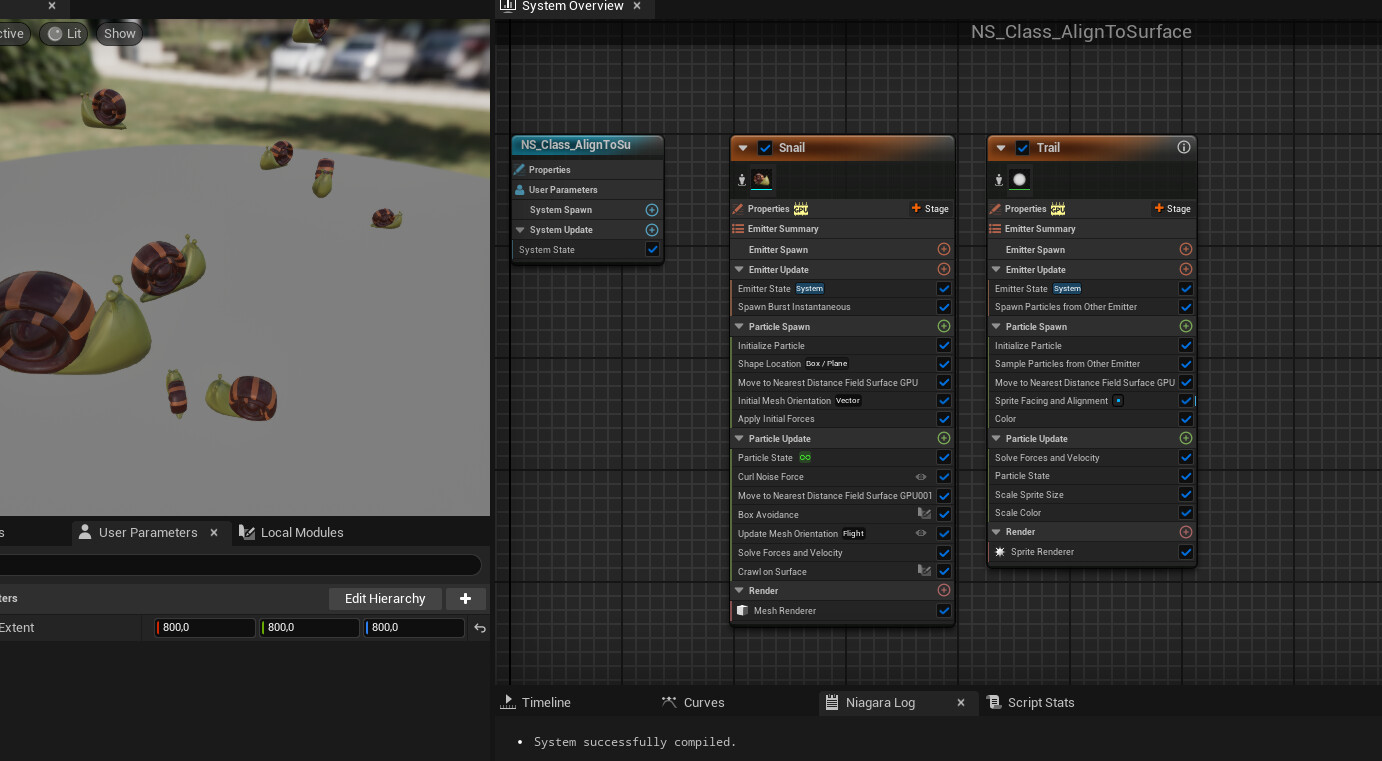The height and width of the screenshot is (761, 1382).
Task: Add a renderer to Trail Render section
Action: pos(1186,532)
